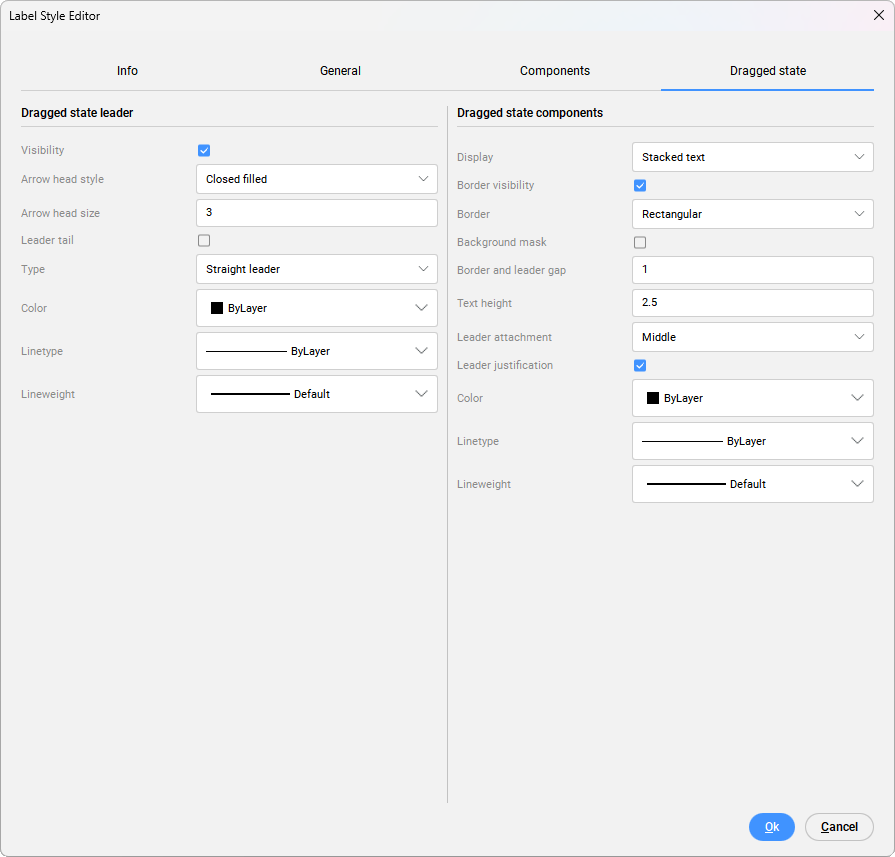Open Arrow head style dropdown
Screen dimensions: 895x857
316,180
